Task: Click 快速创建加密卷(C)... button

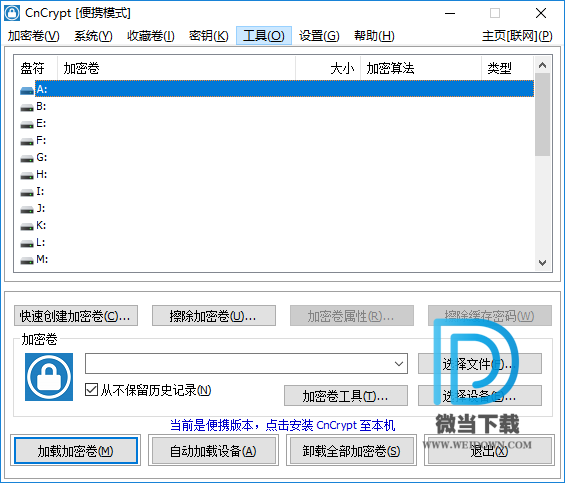Action: 76,316
